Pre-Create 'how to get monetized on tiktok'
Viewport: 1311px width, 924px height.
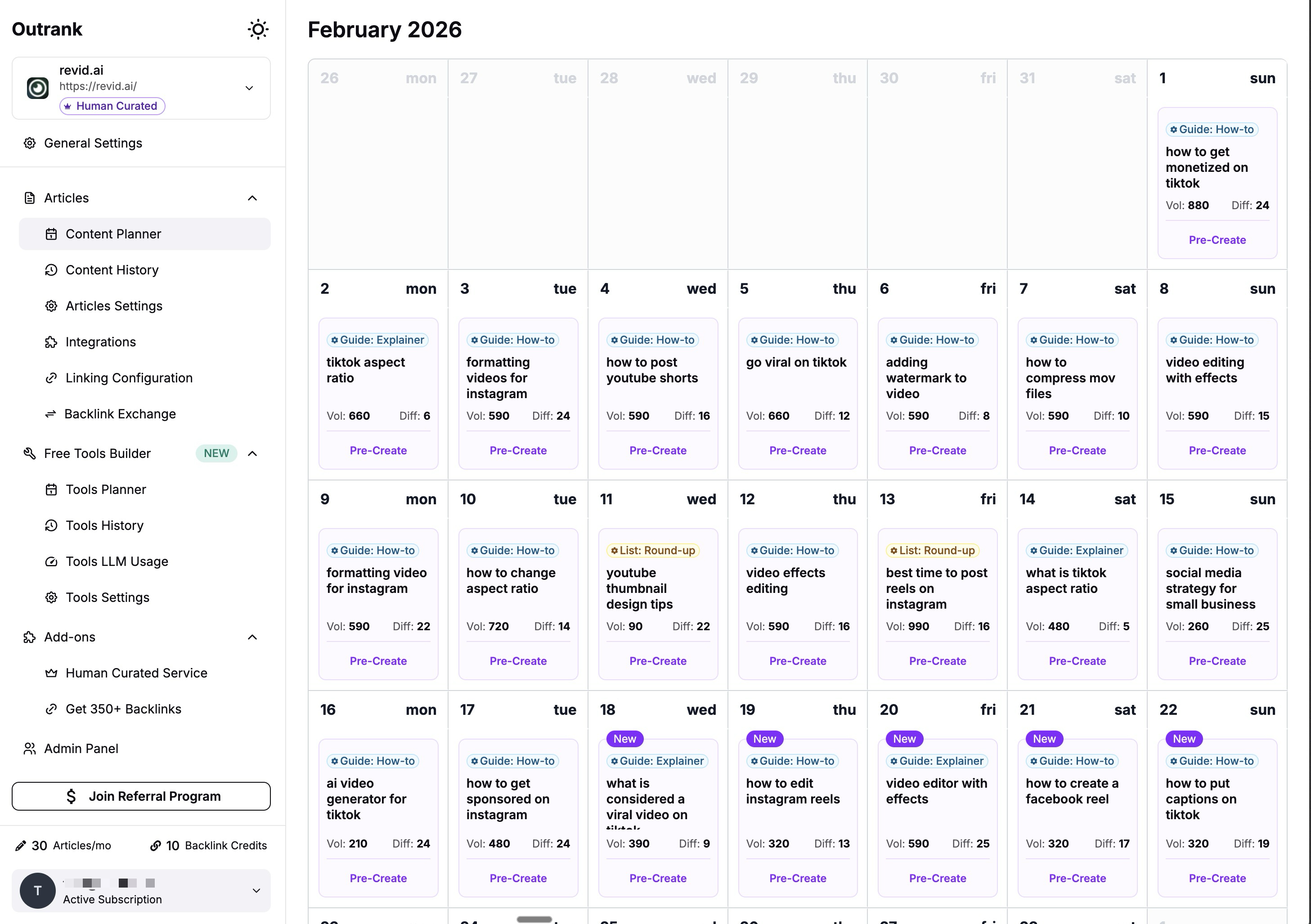point(1217,240)
